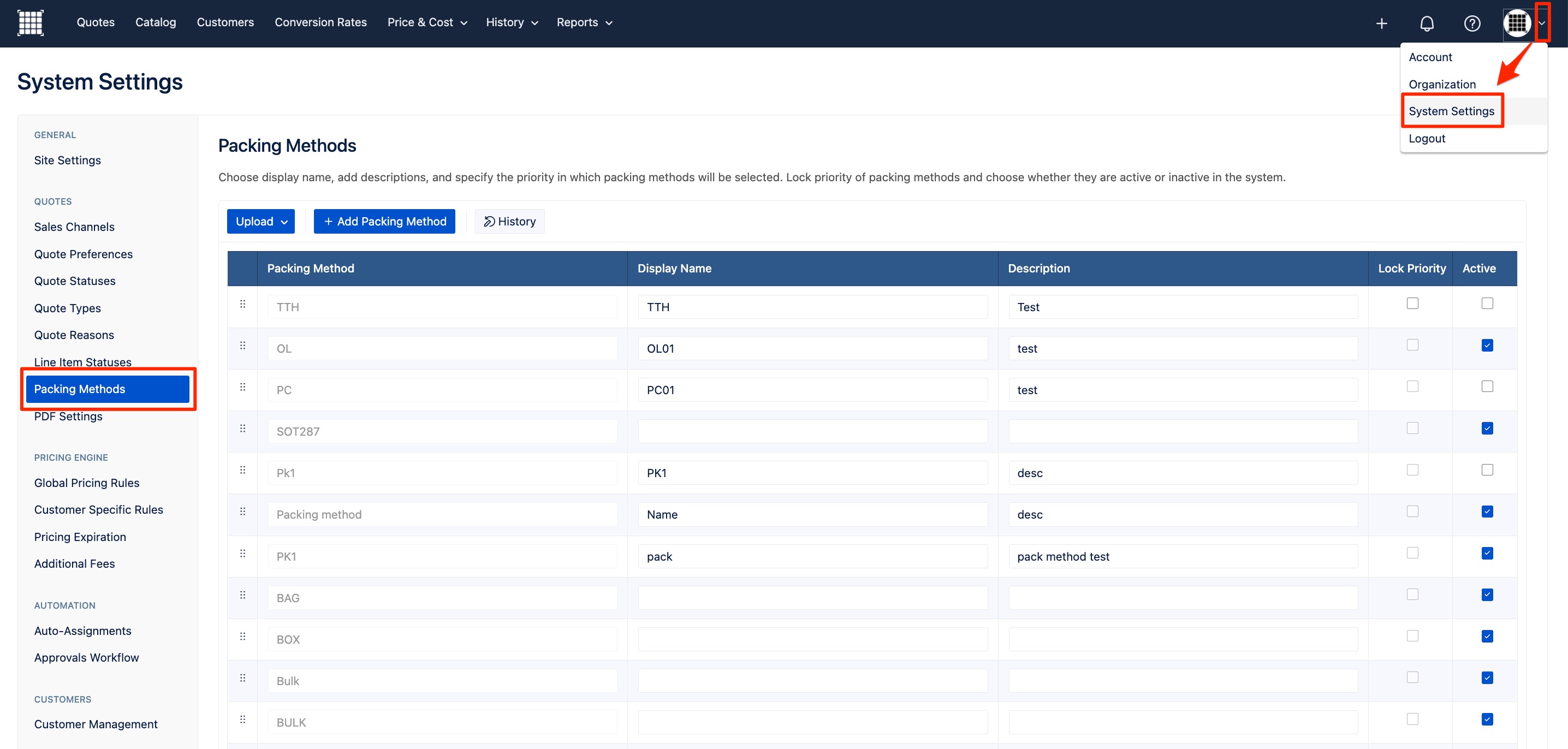Toggle the user menu chevron

click(1542, 23)
